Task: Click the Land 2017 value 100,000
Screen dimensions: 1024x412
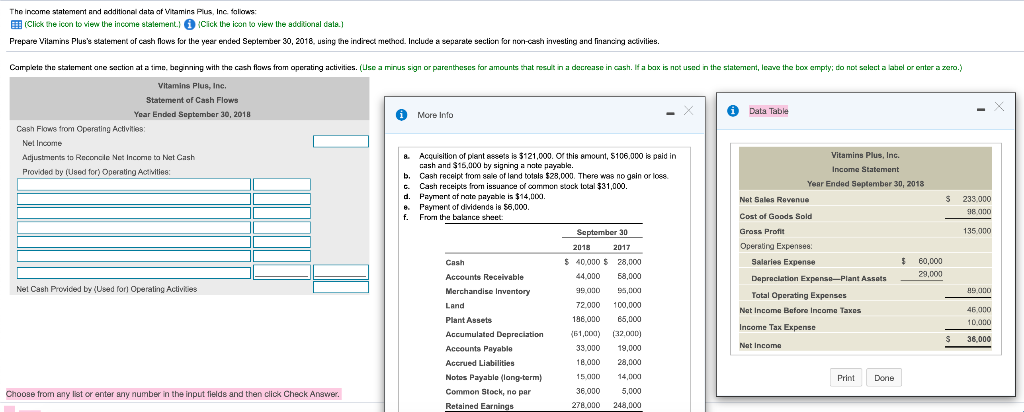Action: pyautogui.click(x=628, y=306)
